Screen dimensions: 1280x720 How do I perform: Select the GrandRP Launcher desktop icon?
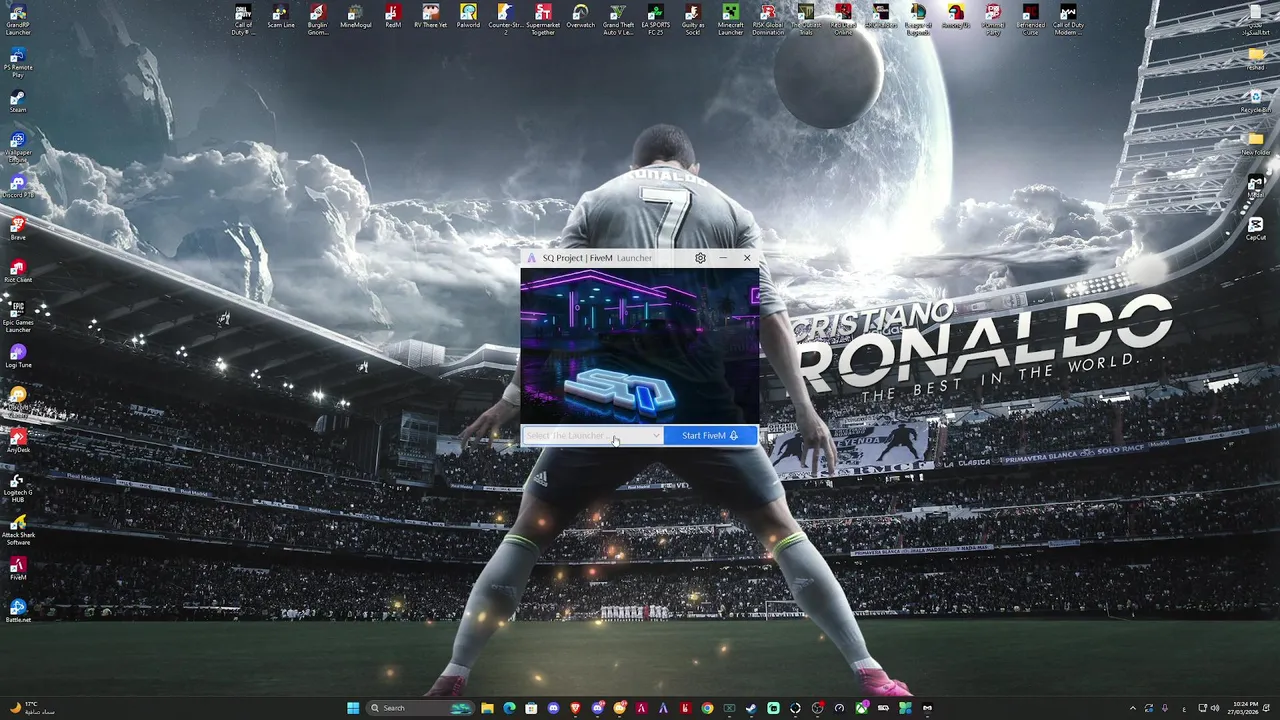pos(18,20)
